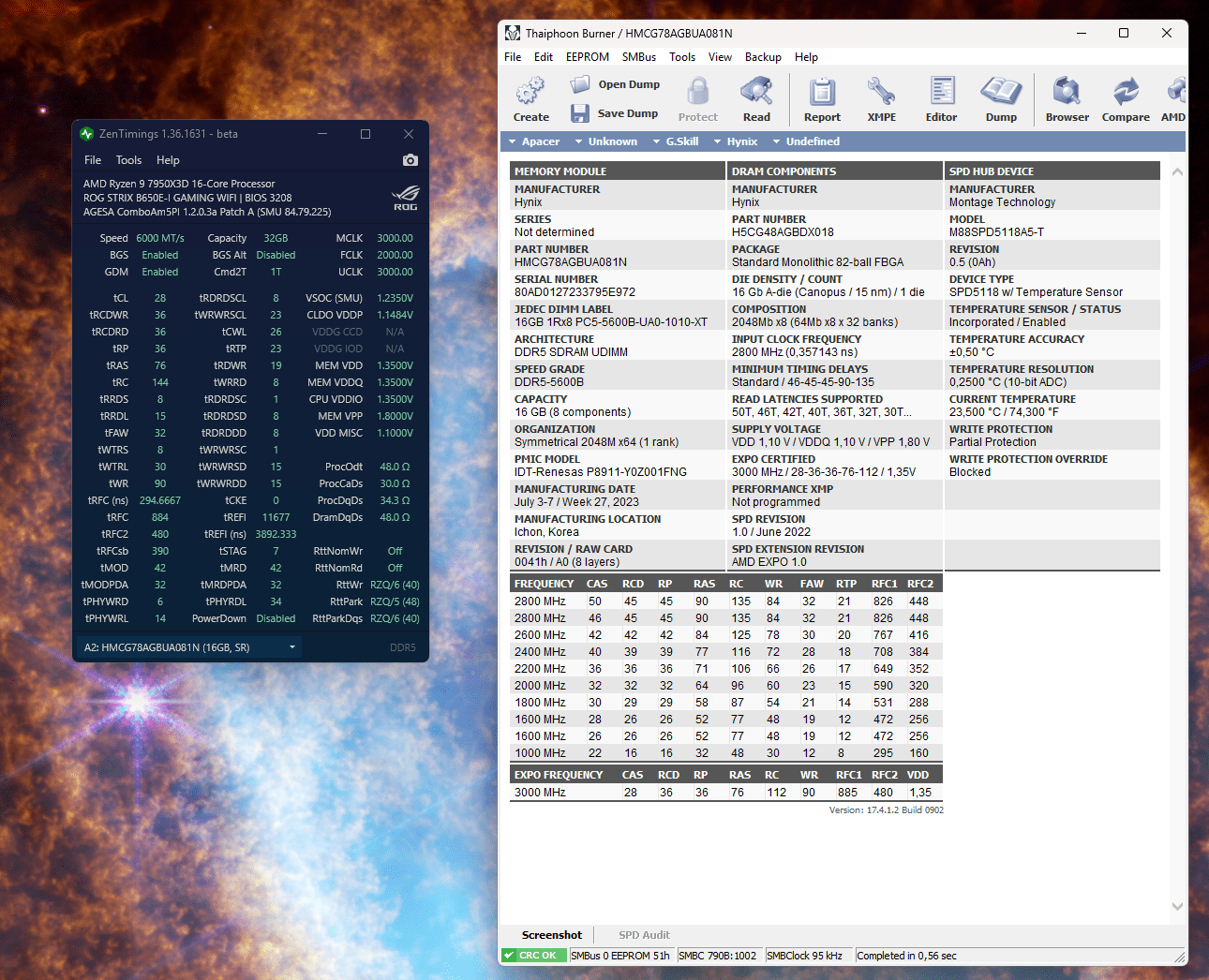Open Thaiphoon Burner Help menu
The width and height of the screenshot is (1209, 980).
point(806,57)
